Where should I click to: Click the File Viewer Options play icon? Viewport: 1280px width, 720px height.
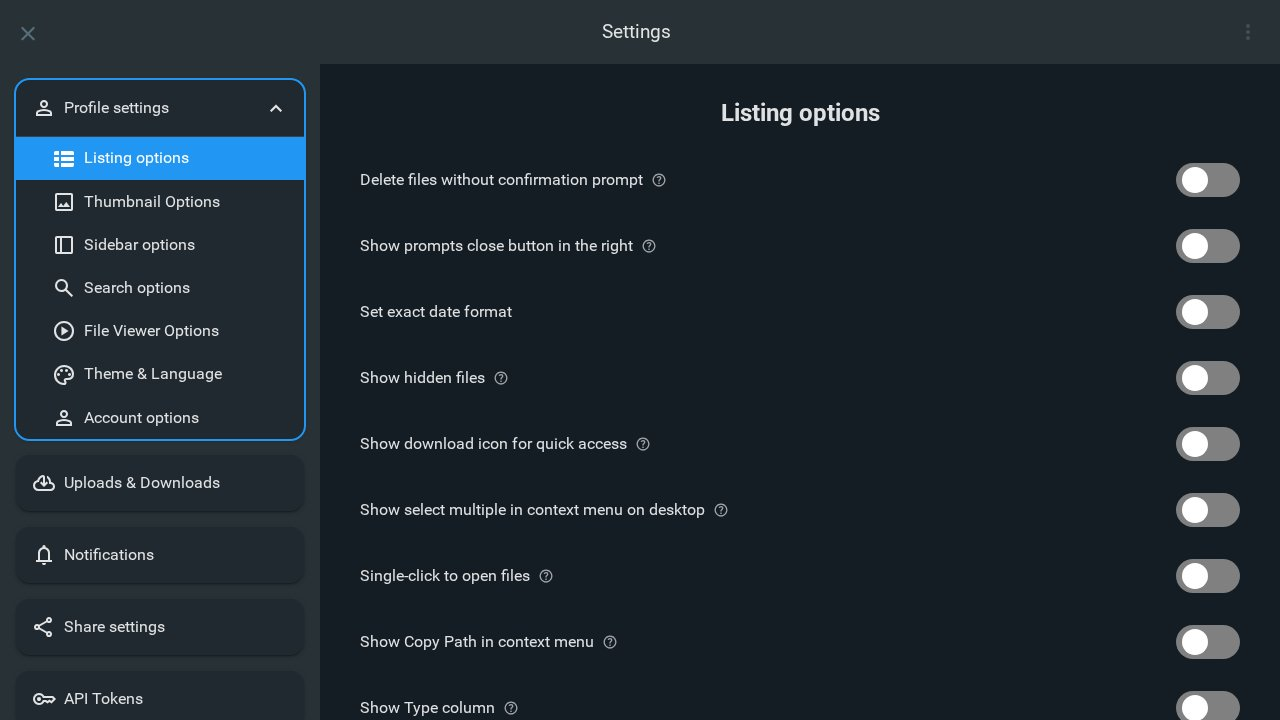coord(64,331)
